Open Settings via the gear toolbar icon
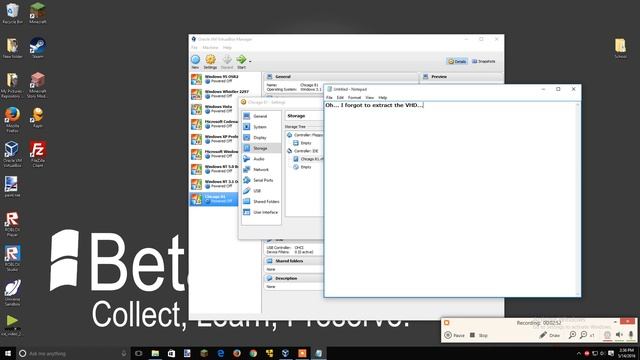The width and height of the screenshot is (640, 360). point(210,62)
